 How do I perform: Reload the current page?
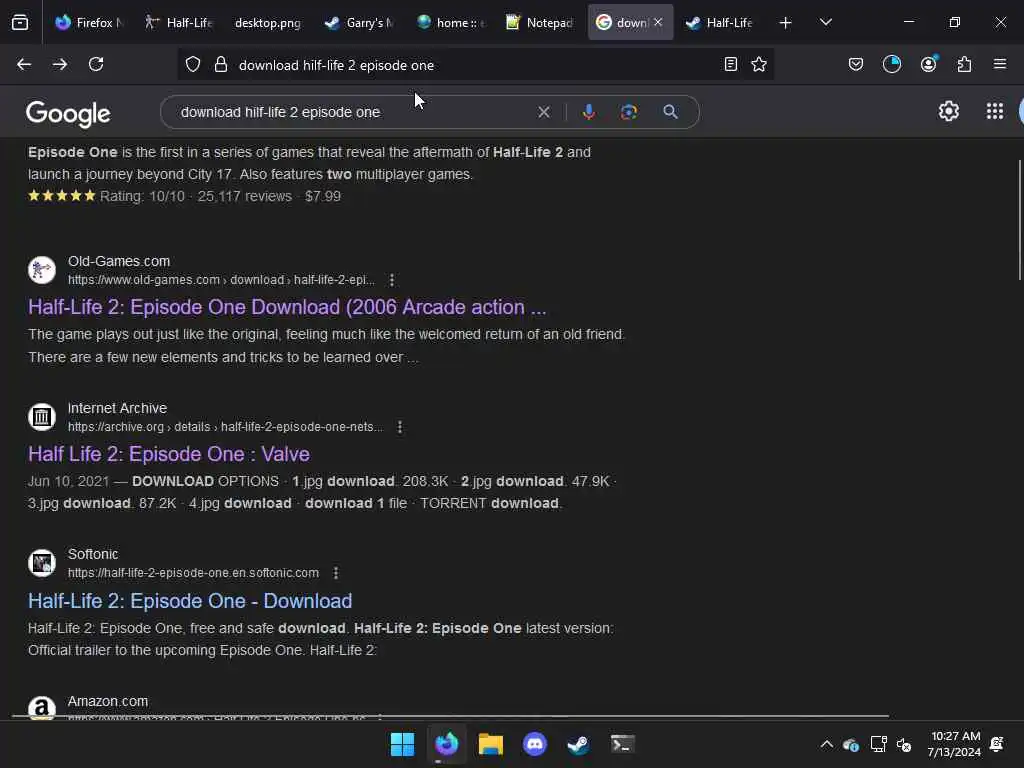(x=96, y=64)
